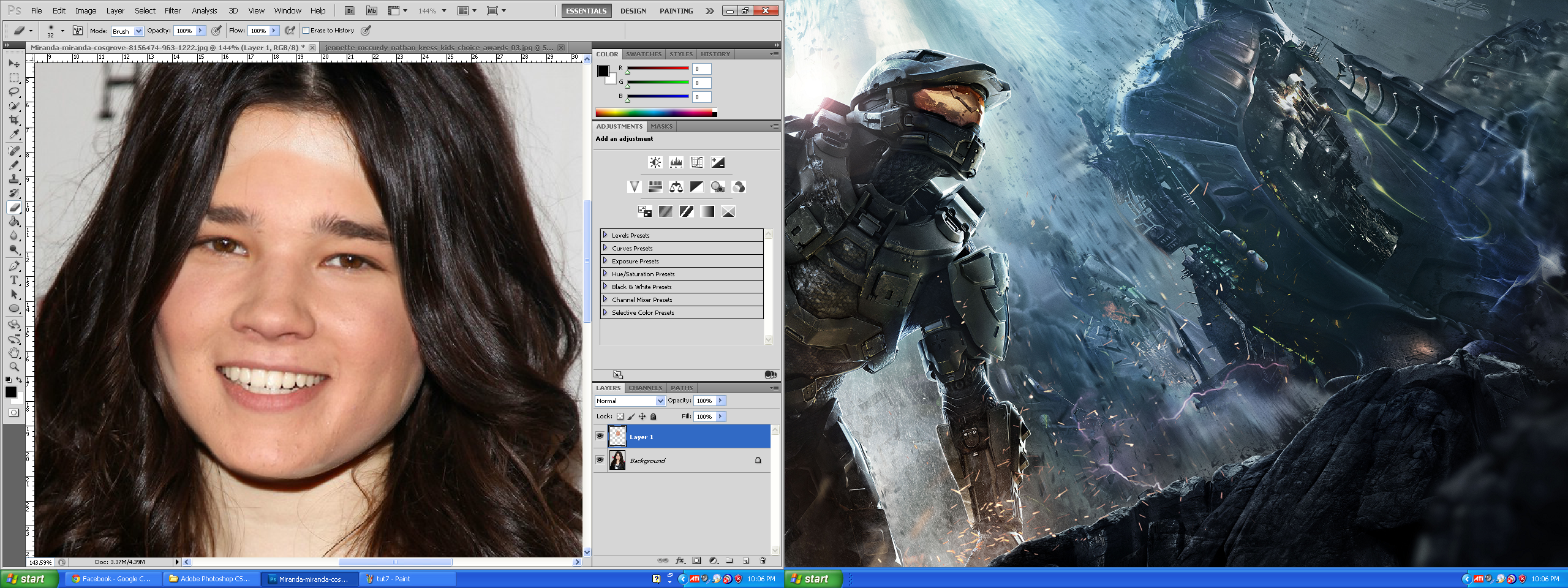Open the Layer menu

[115, 10]
